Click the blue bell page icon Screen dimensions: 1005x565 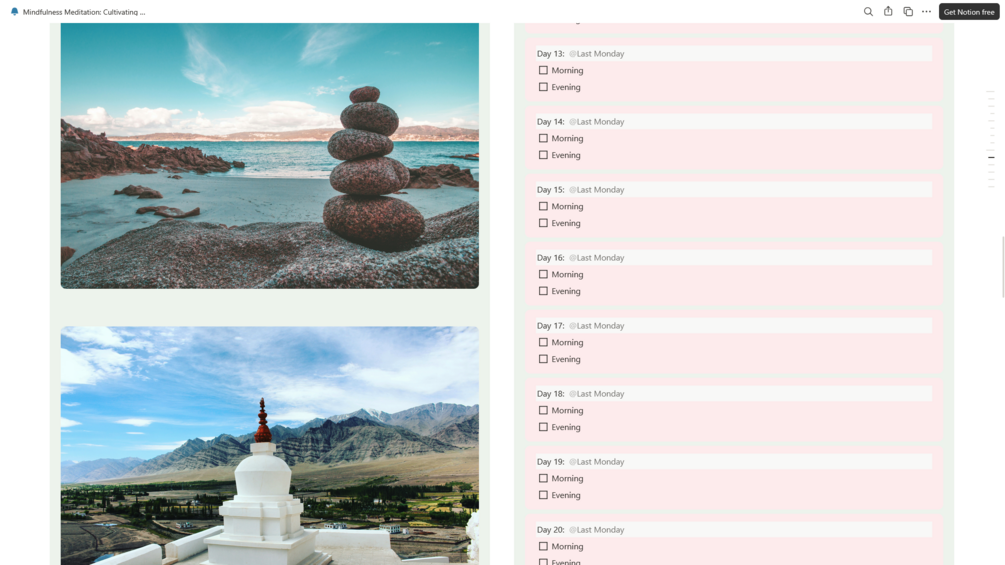coord(15,12)
